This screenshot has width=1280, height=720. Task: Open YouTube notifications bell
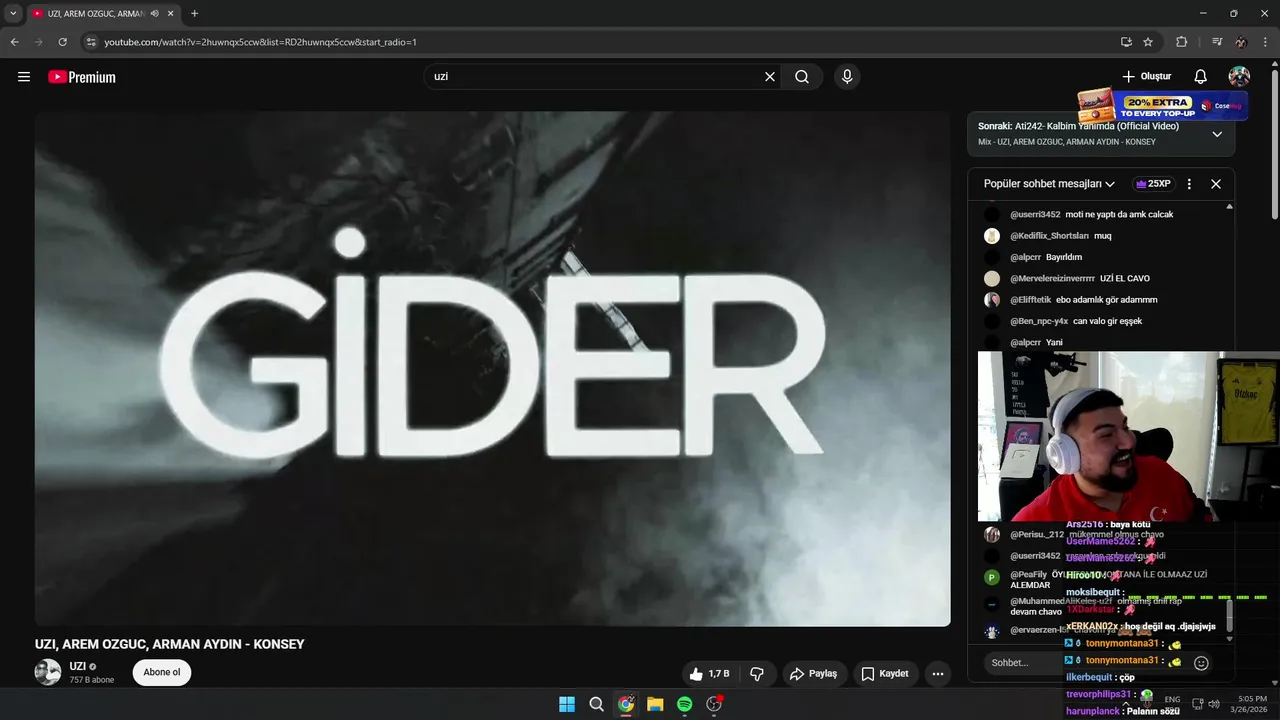coord(1201,77)
